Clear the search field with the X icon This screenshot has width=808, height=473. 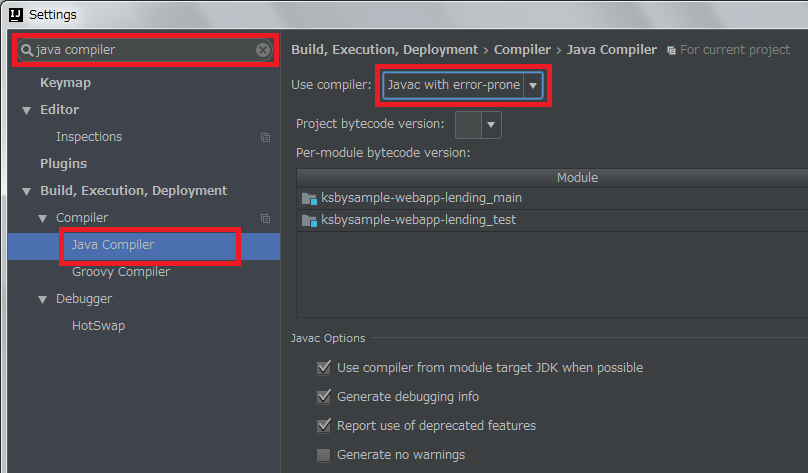(263, 49)
